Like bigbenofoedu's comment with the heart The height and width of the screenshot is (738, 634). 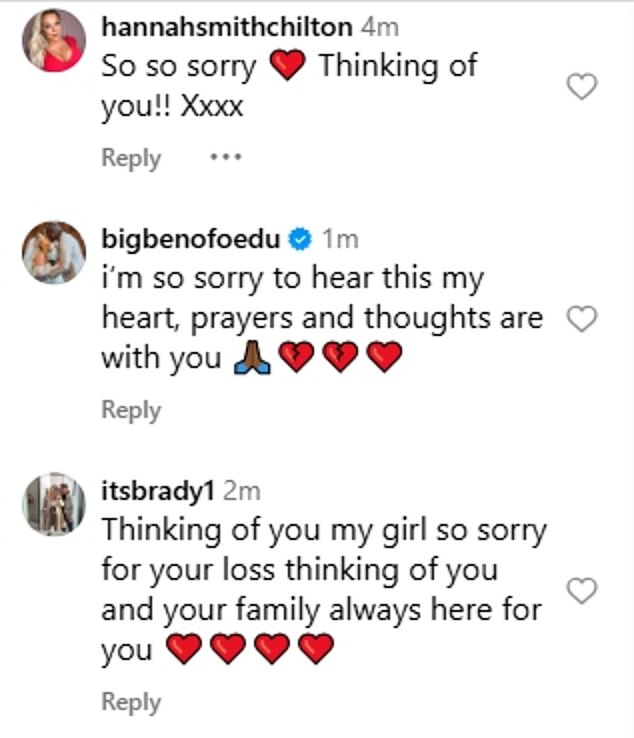click(581, 319)
